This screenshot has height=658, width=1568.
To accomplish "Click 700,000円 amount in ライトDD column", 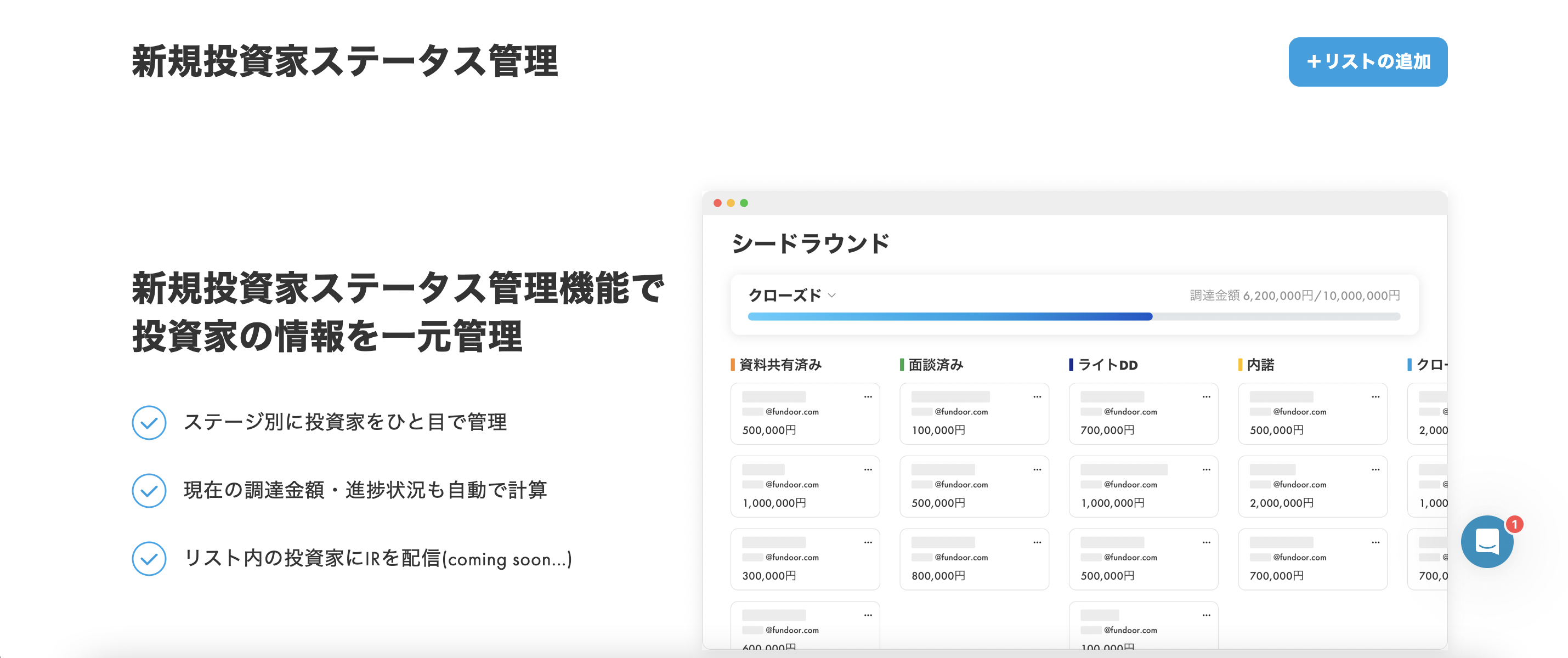I will tap(1107, 430).
